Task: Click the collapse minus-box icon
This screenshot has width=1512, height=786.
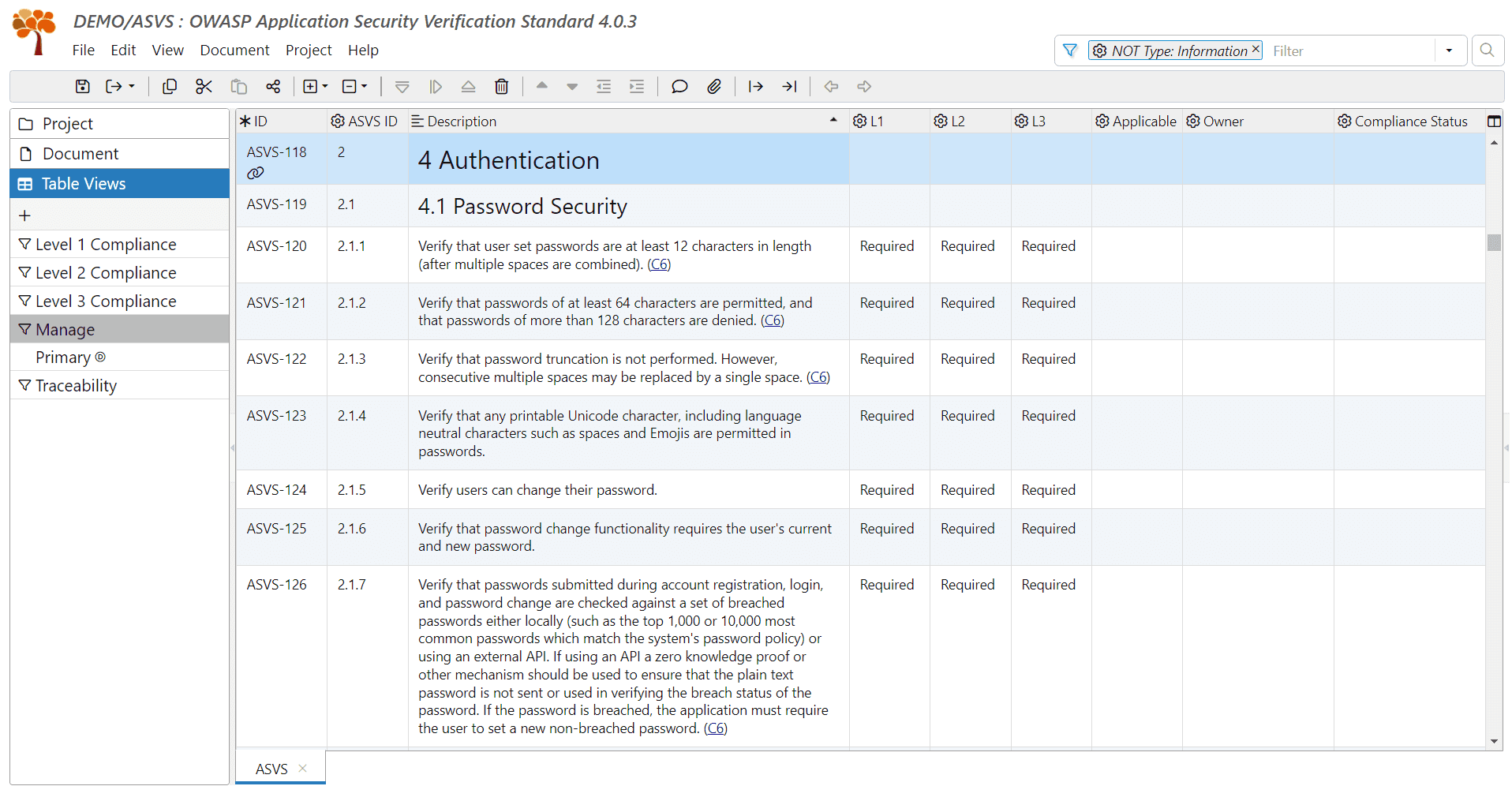Action: point(350,87)
